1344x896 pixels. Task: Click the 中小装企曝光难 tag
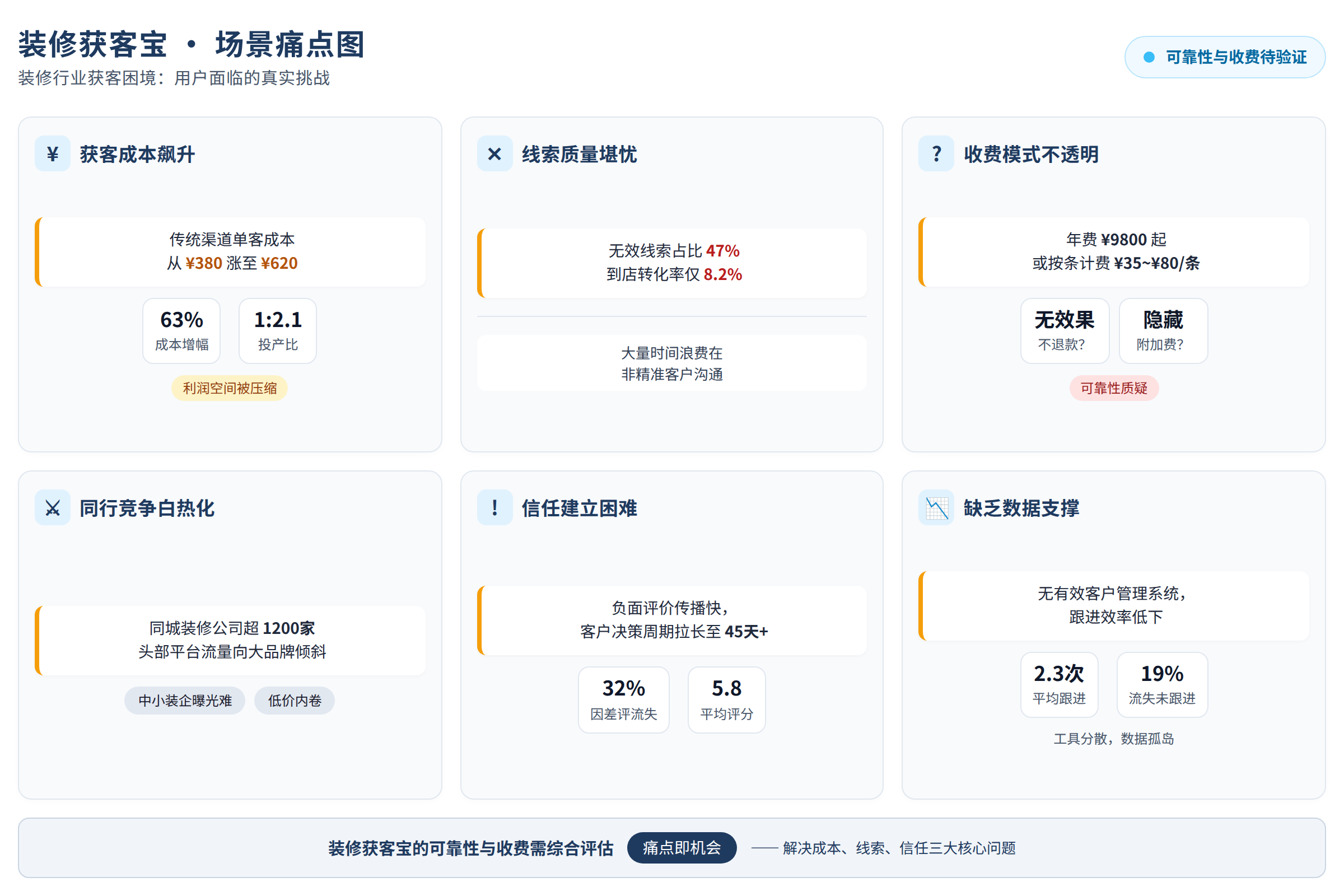185,701
